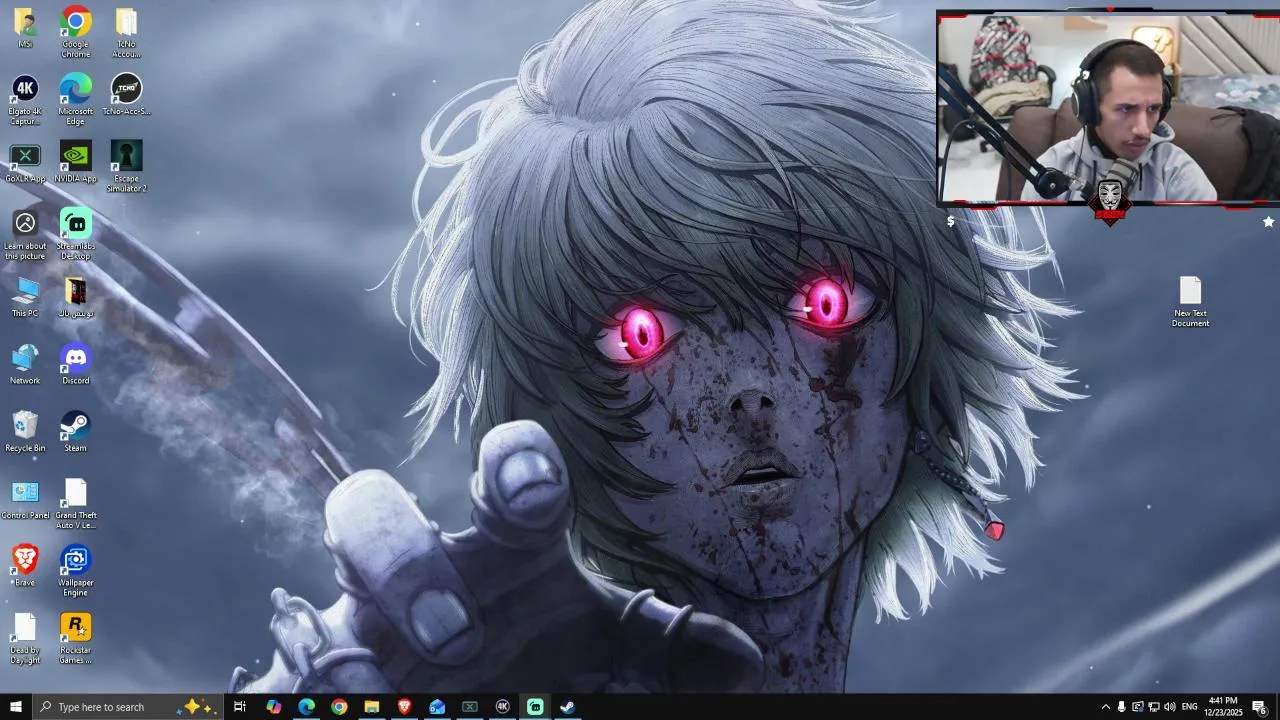Viewport: 1280px width, 720px height.
Task: Click the Learn about this picture icon
Action: pos(25,234)
